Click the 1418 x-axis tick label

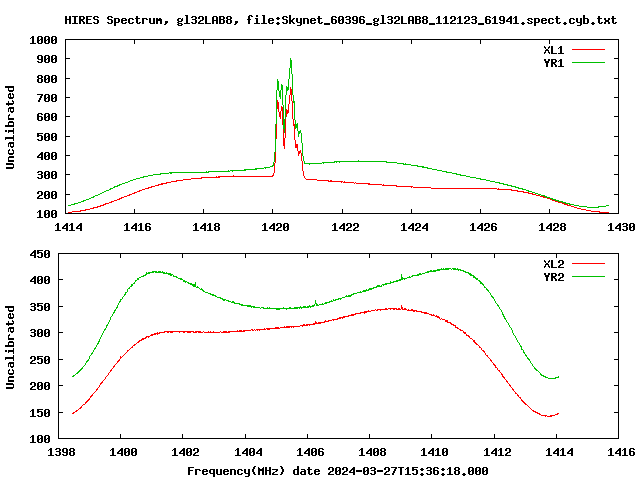point(206,227)
